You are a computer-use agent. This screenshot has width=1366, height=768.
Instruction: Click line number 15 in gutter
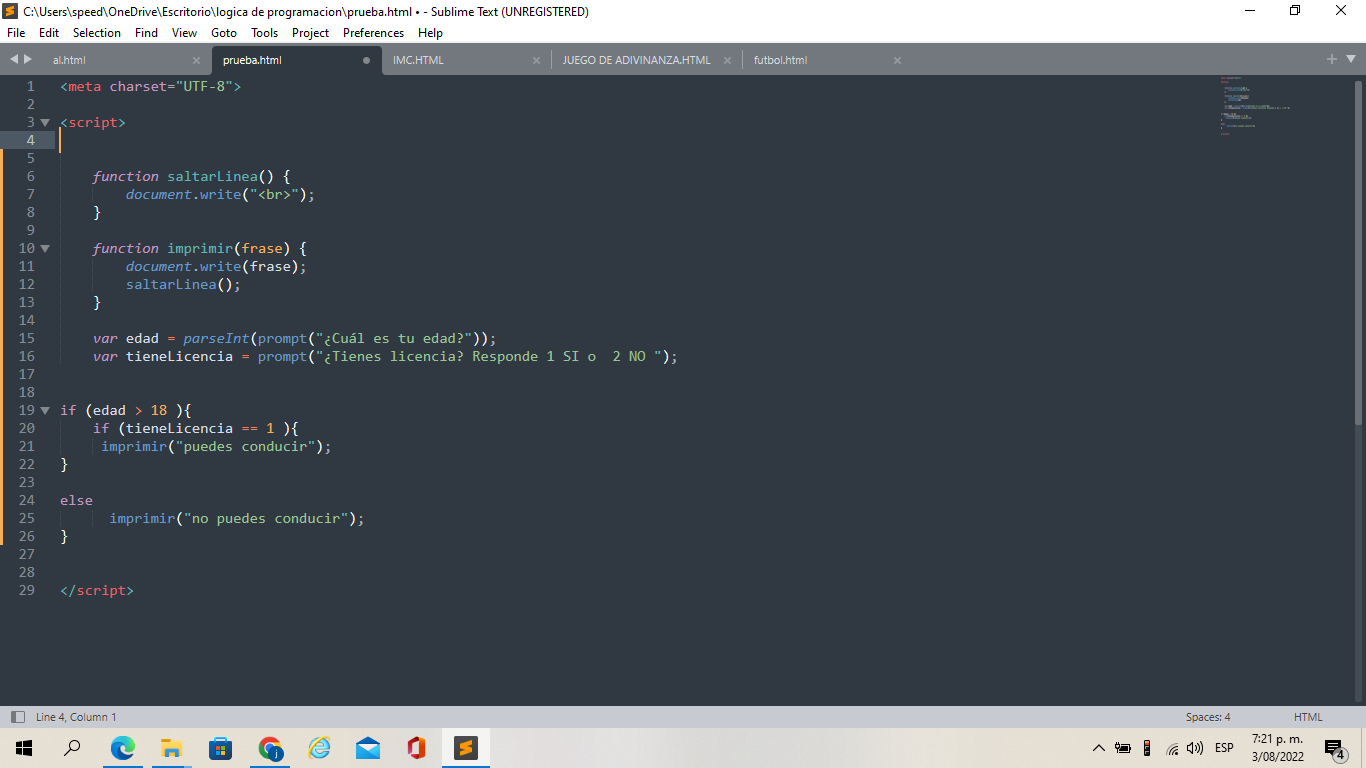point(26,338)
